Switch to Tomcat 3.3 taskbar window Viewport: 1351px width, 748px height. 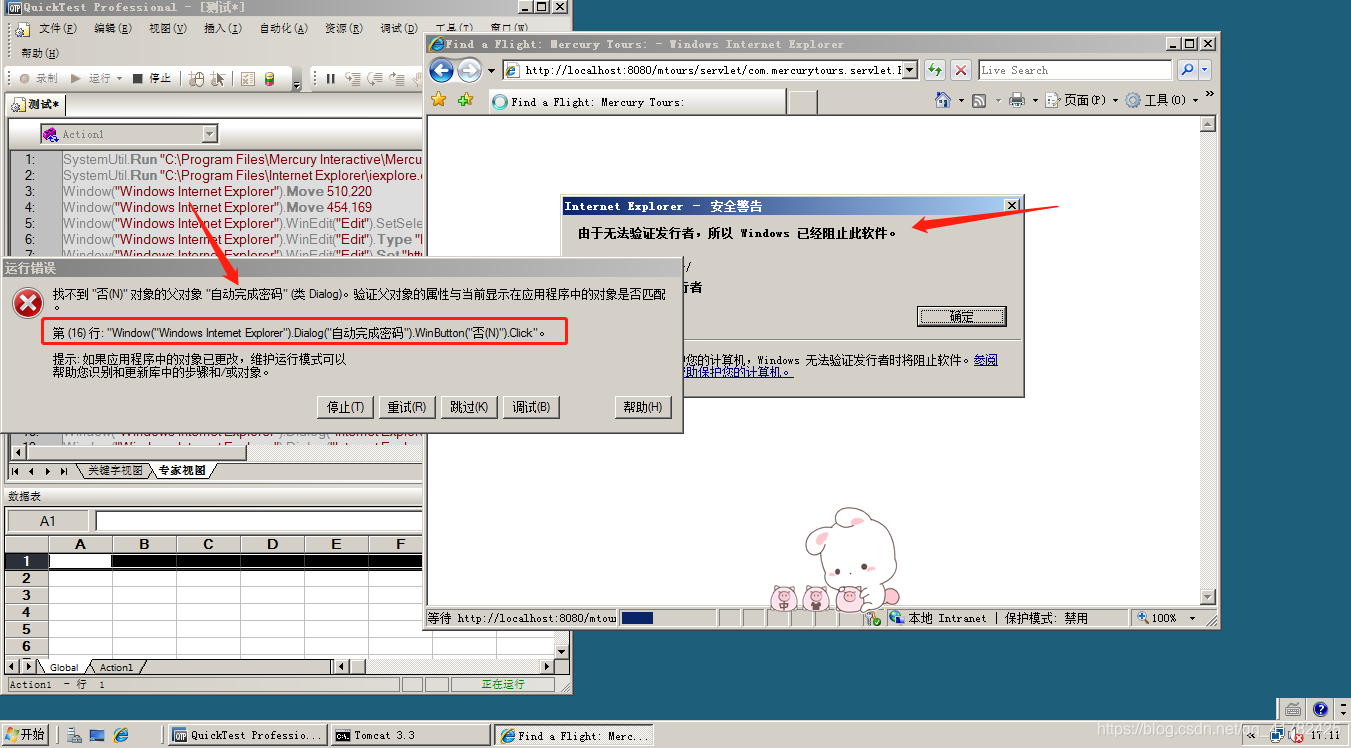pyautogui.click(x=410, y=735)
